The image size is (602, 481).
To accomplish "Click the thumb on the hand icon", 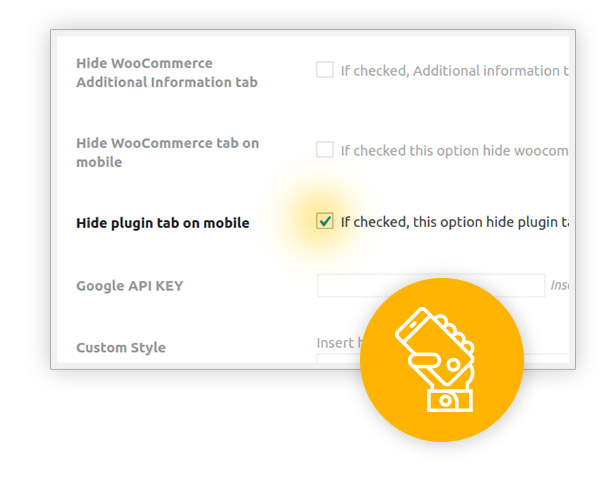I will (423, 360).
